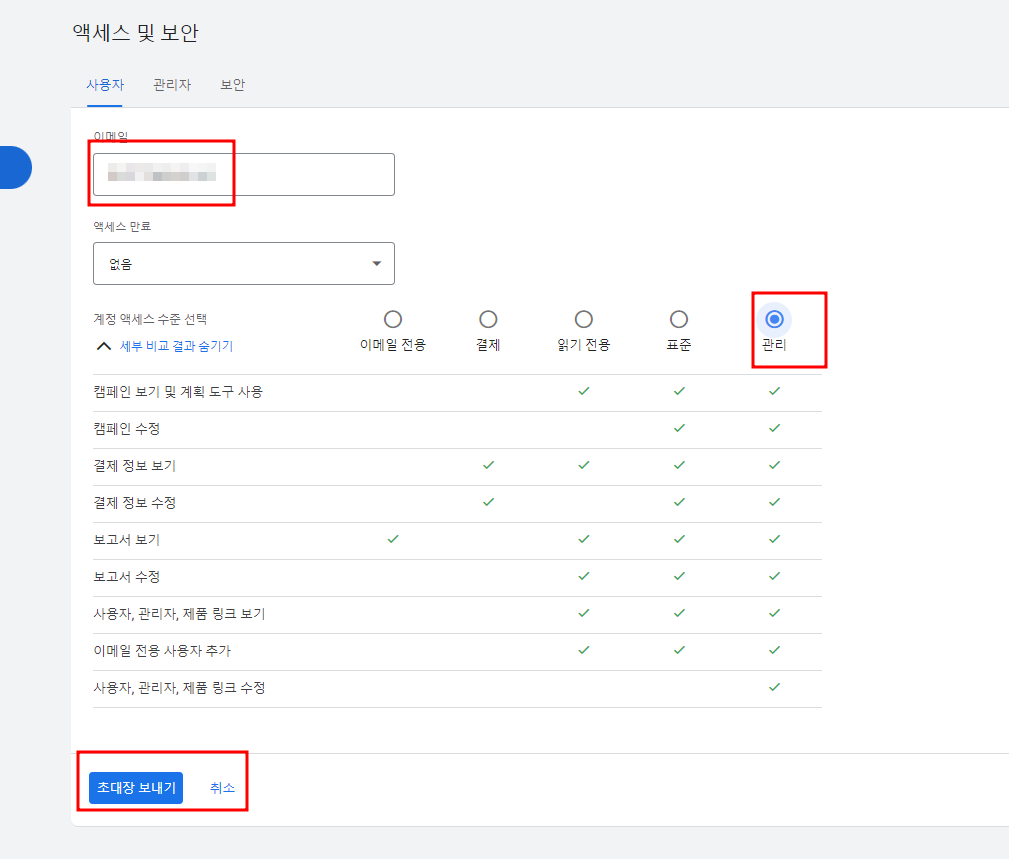Select the 표준 access level radio button
Screen dimensions: 1009x859
pyautogui.click(x=679, y=318)
